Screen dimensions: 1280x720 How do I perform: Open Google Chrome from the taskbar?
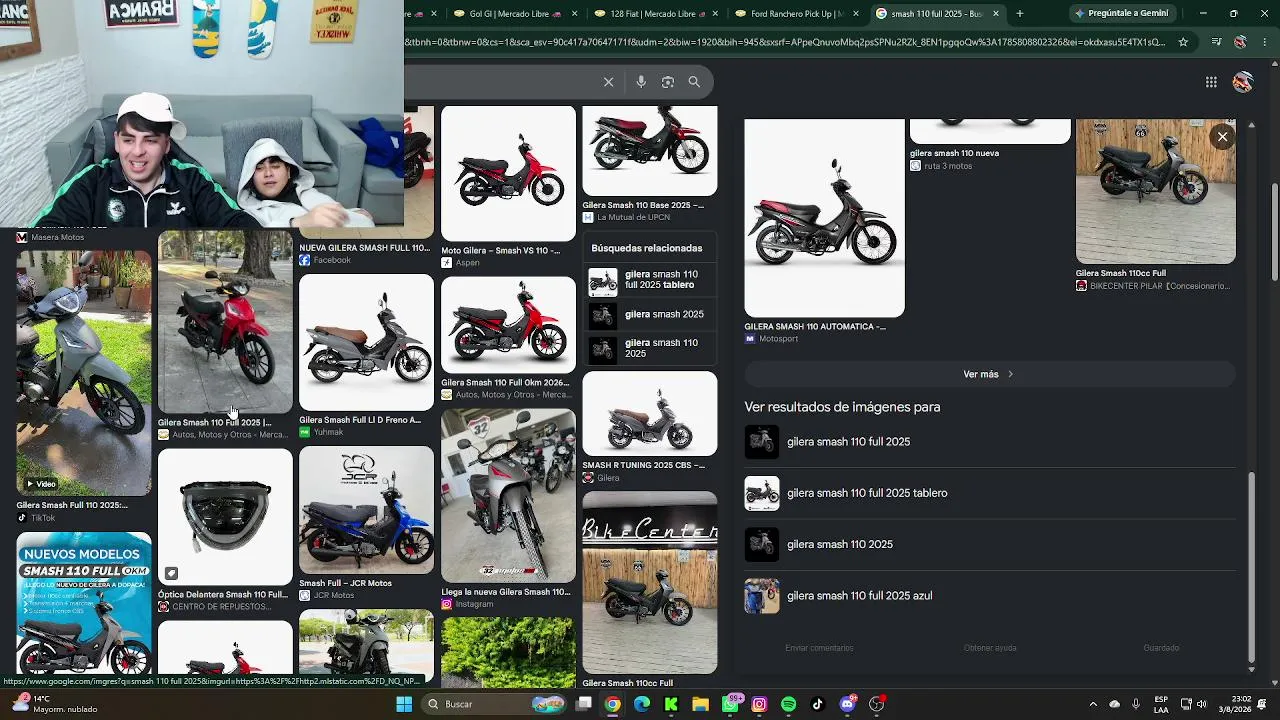point(612,704)
